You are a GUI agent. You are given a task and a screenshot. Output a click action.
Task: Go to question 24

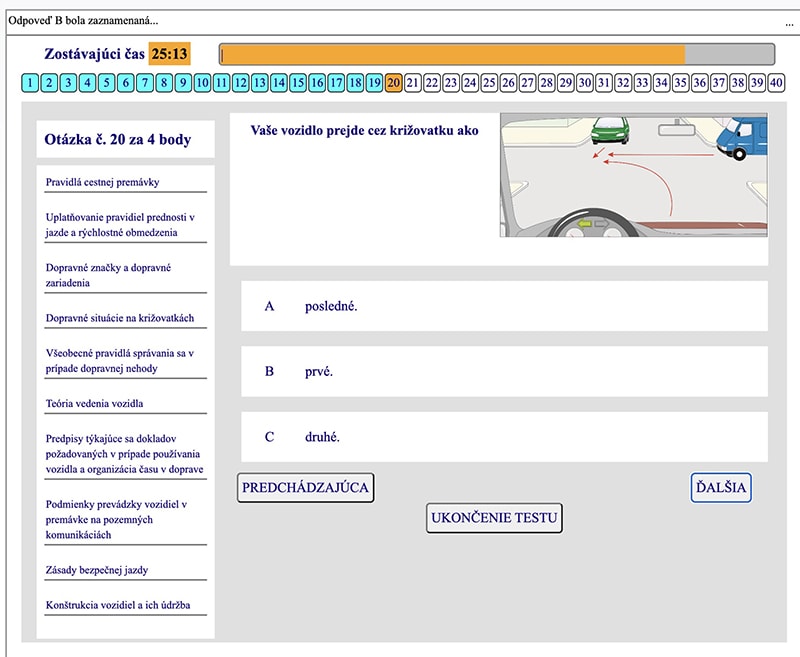point(470,83)
